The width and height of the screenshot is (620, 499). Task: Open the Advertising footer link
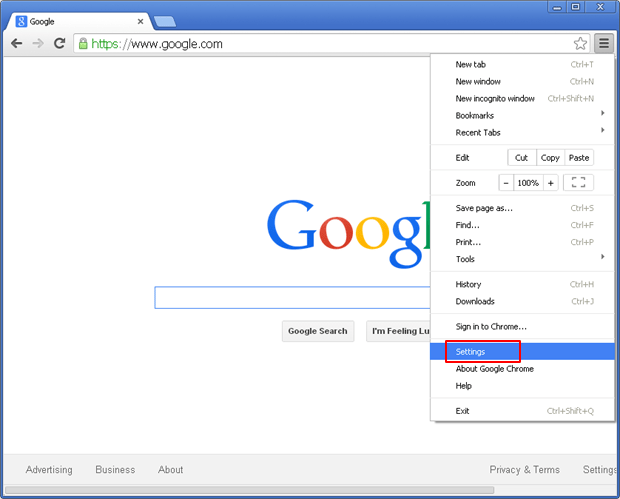tap(49, 470)
